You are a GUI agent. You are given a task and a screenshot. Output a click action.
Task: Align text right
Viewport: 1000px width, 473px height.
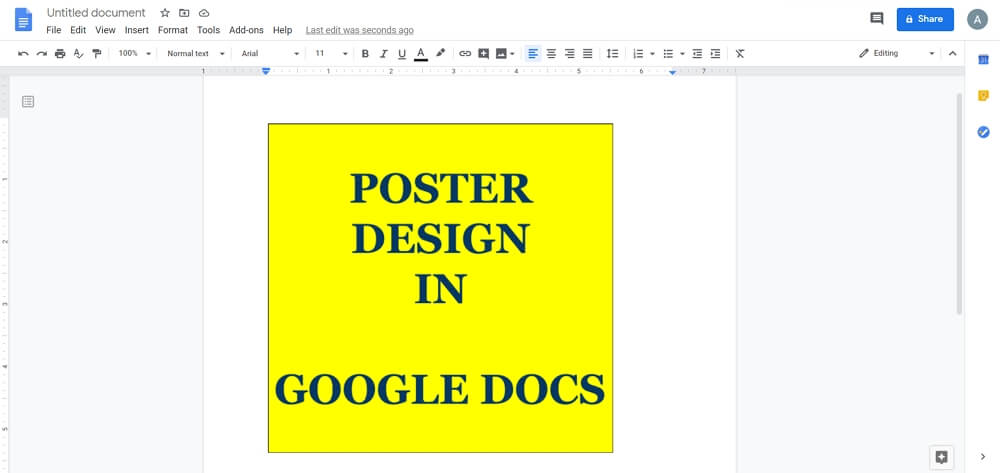click(570, 54)
